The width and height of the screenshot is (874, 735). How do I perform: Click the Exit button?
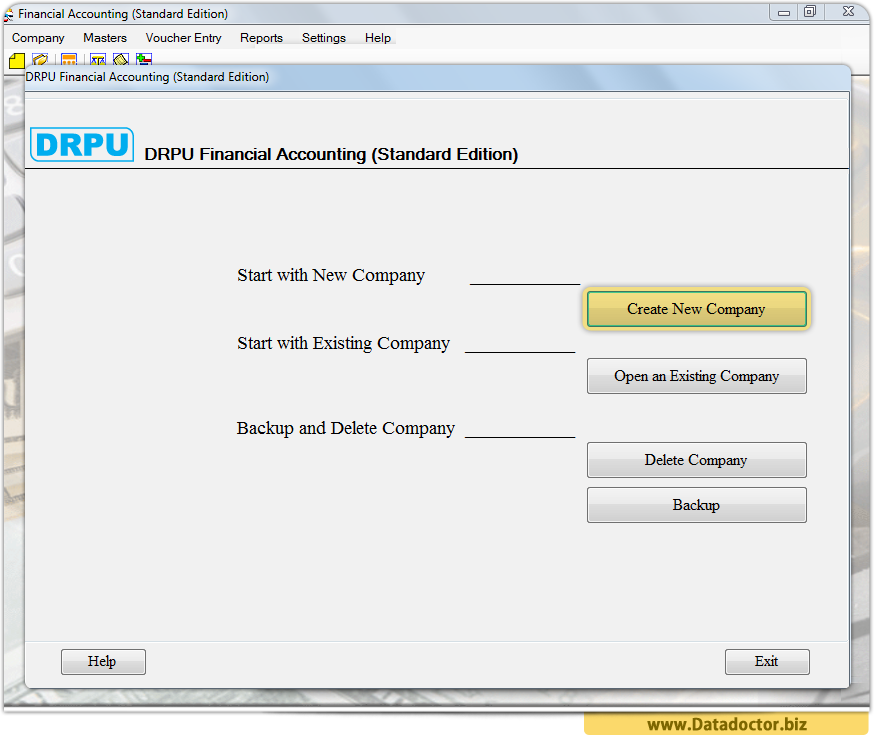click(x=767, y=661)
